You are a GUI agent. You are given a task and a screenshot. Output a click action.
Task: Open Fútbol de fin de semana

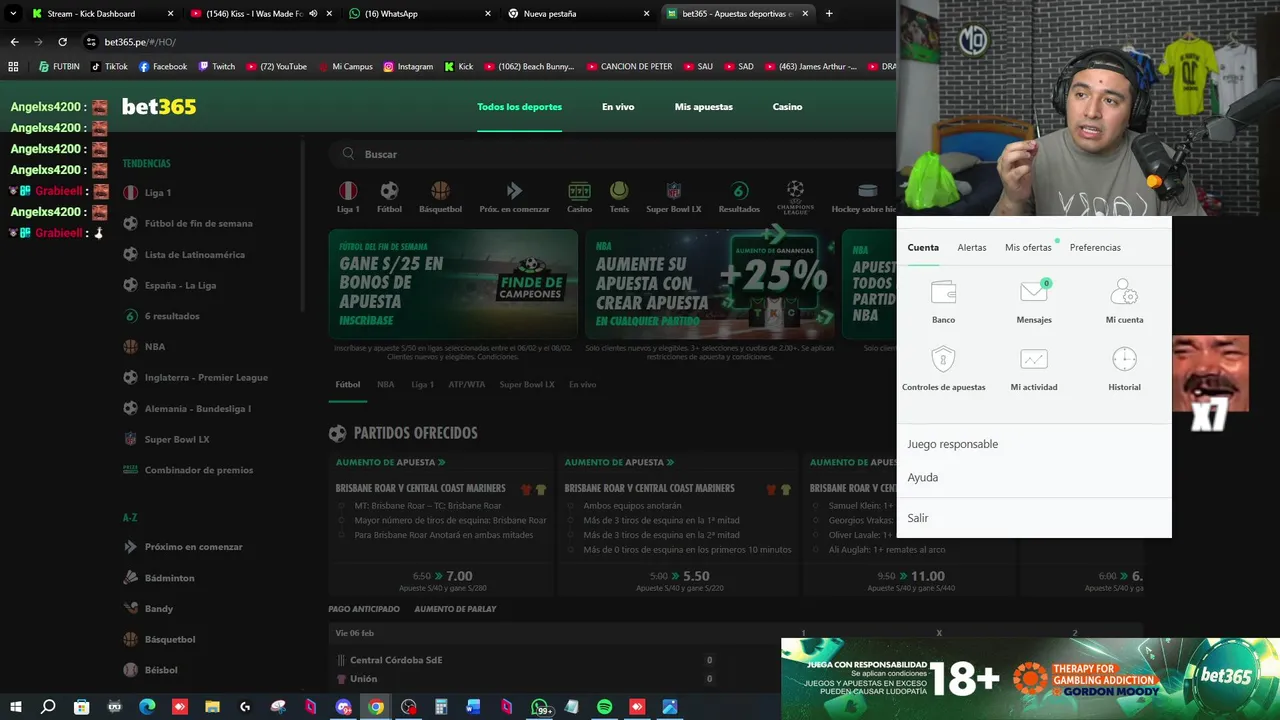tap(199, 224)
